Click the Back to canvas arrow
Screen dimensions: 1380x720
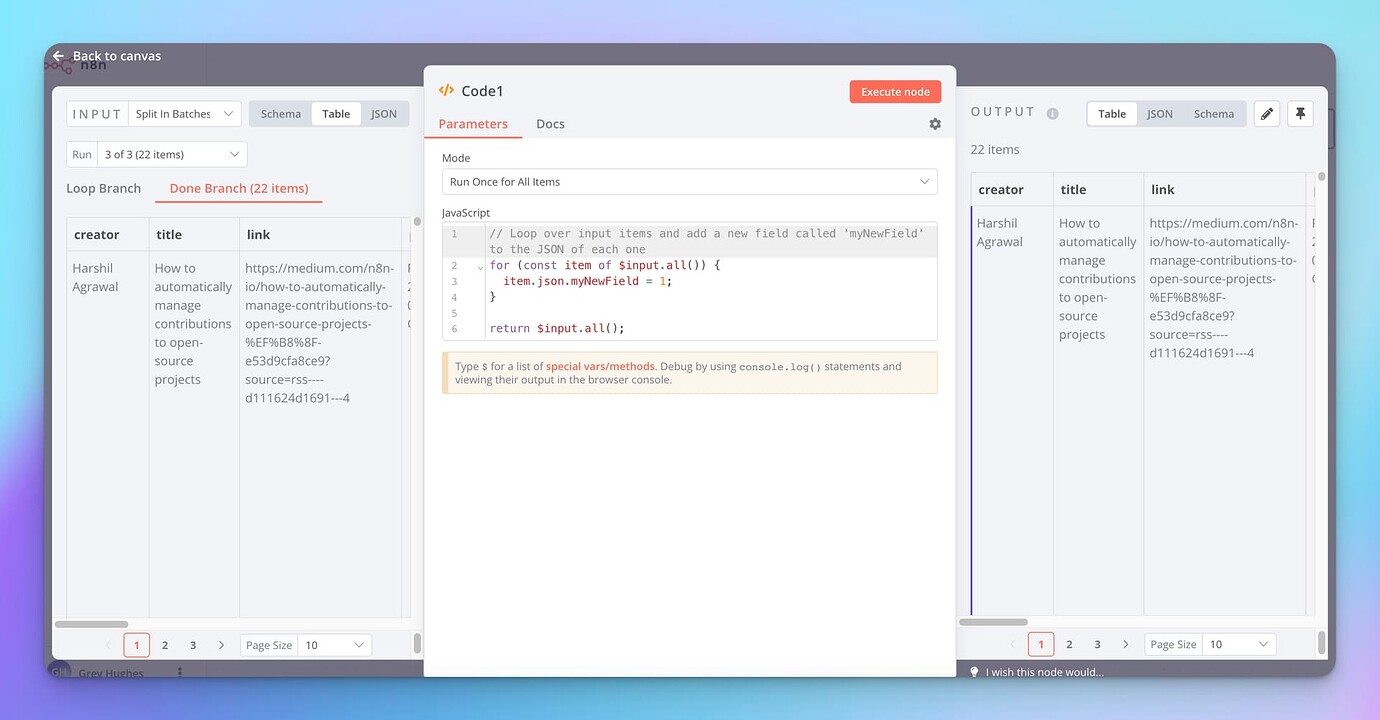coord(58,56)
